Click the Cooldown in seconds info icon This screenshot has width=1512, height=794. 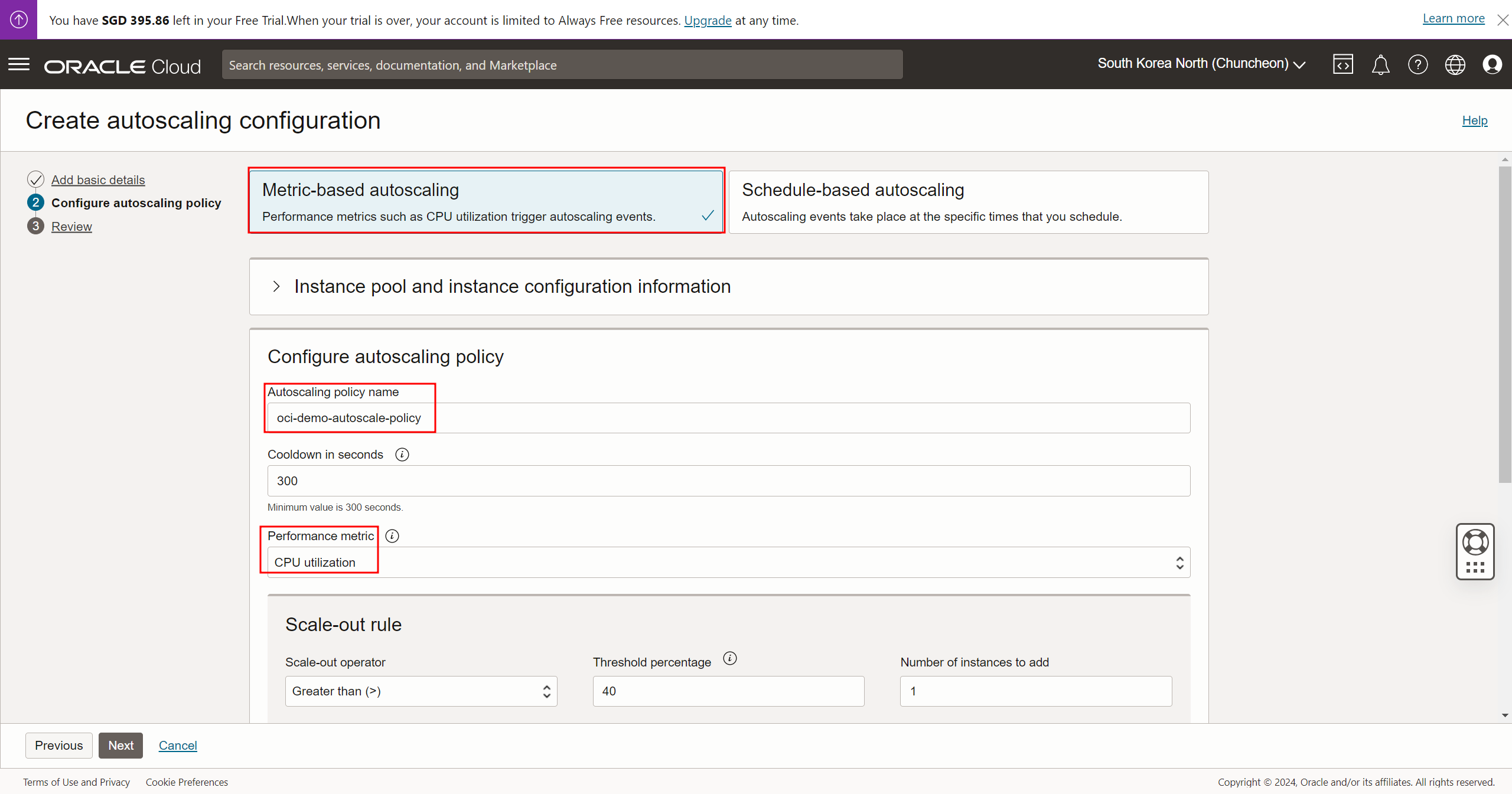click(x=402, y=455)
